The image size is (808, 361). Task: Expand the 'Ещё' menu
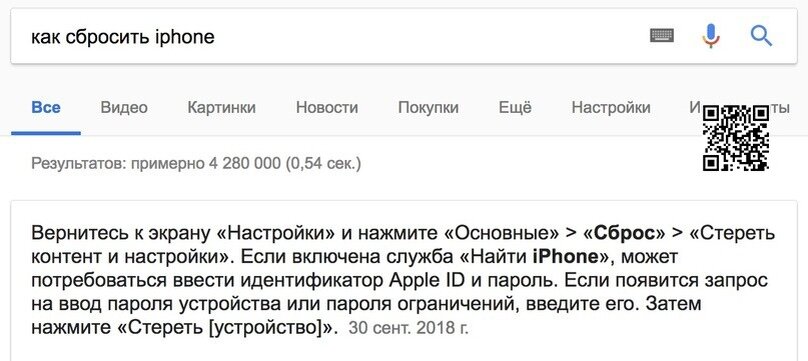(515, 108)
